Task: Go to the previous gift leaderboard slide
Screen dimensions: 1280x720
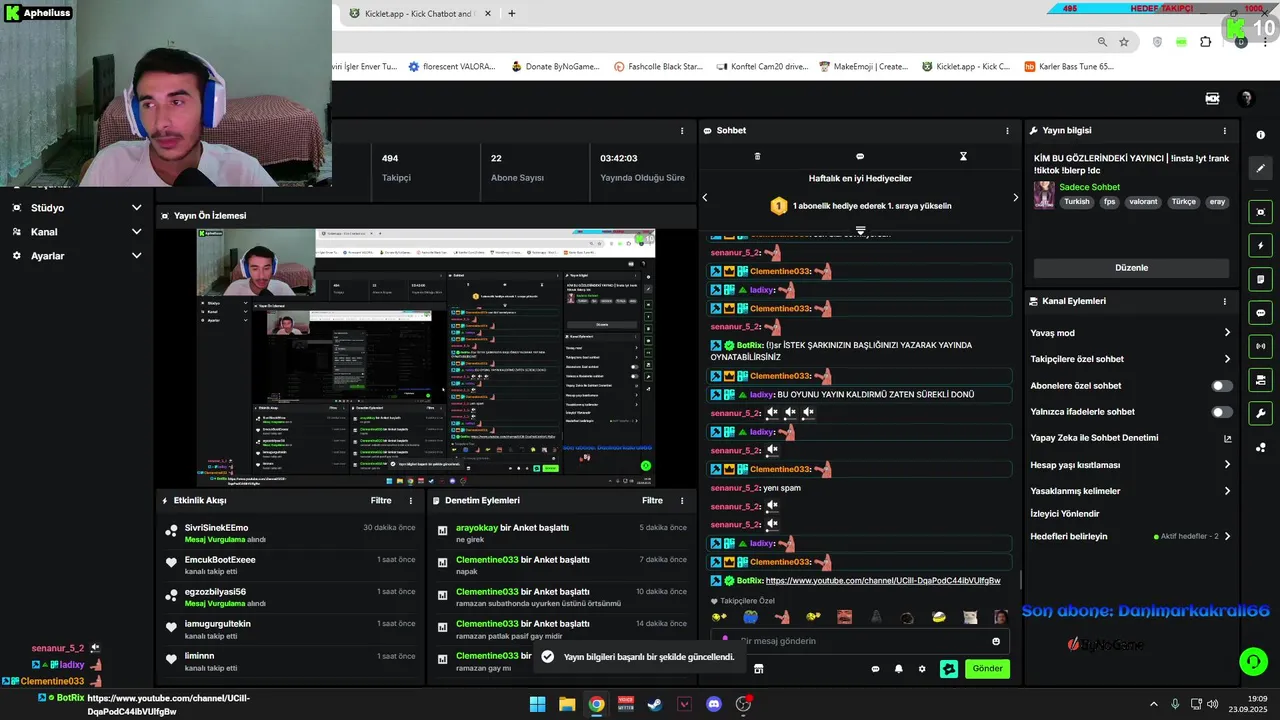Action: (704, 197)
